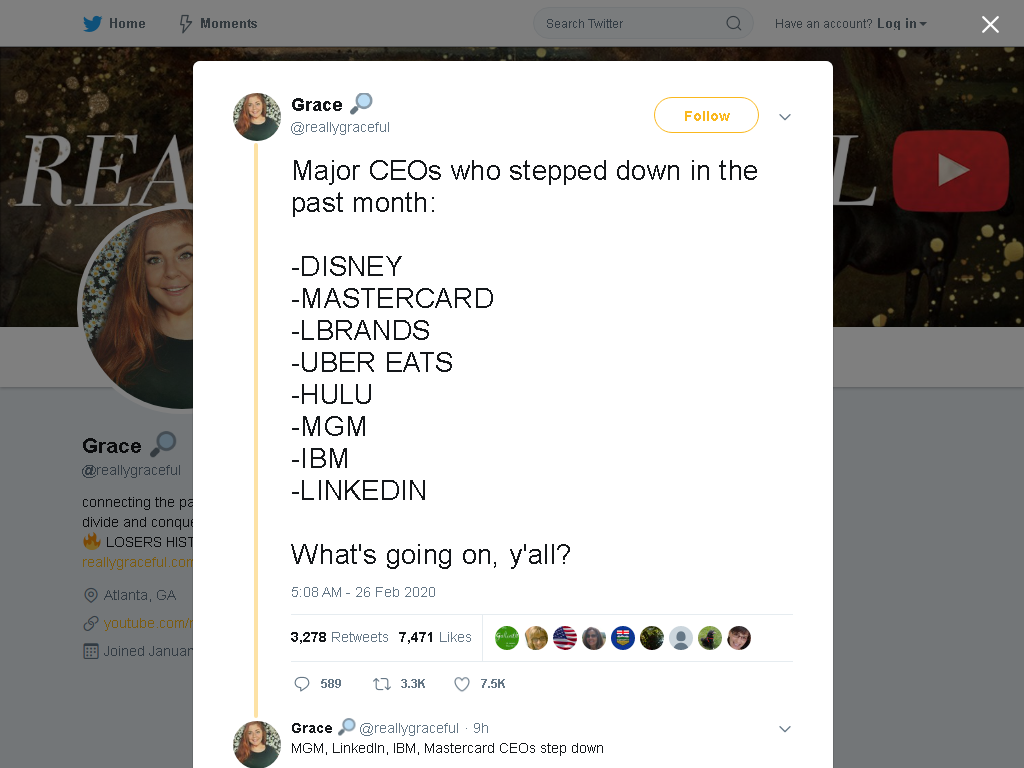The height and width of the screenshot is (768, 1024).
Task: Open the tweet timestamp 26 Feb 2020
Action: pyautogui.click(x=363, y=592)
